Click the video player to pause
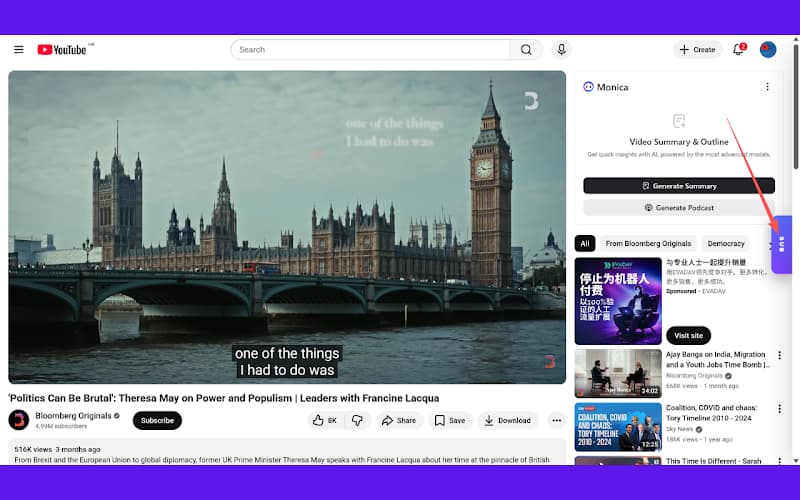Screen dimensions: 800x500 (x=287, y=227)
